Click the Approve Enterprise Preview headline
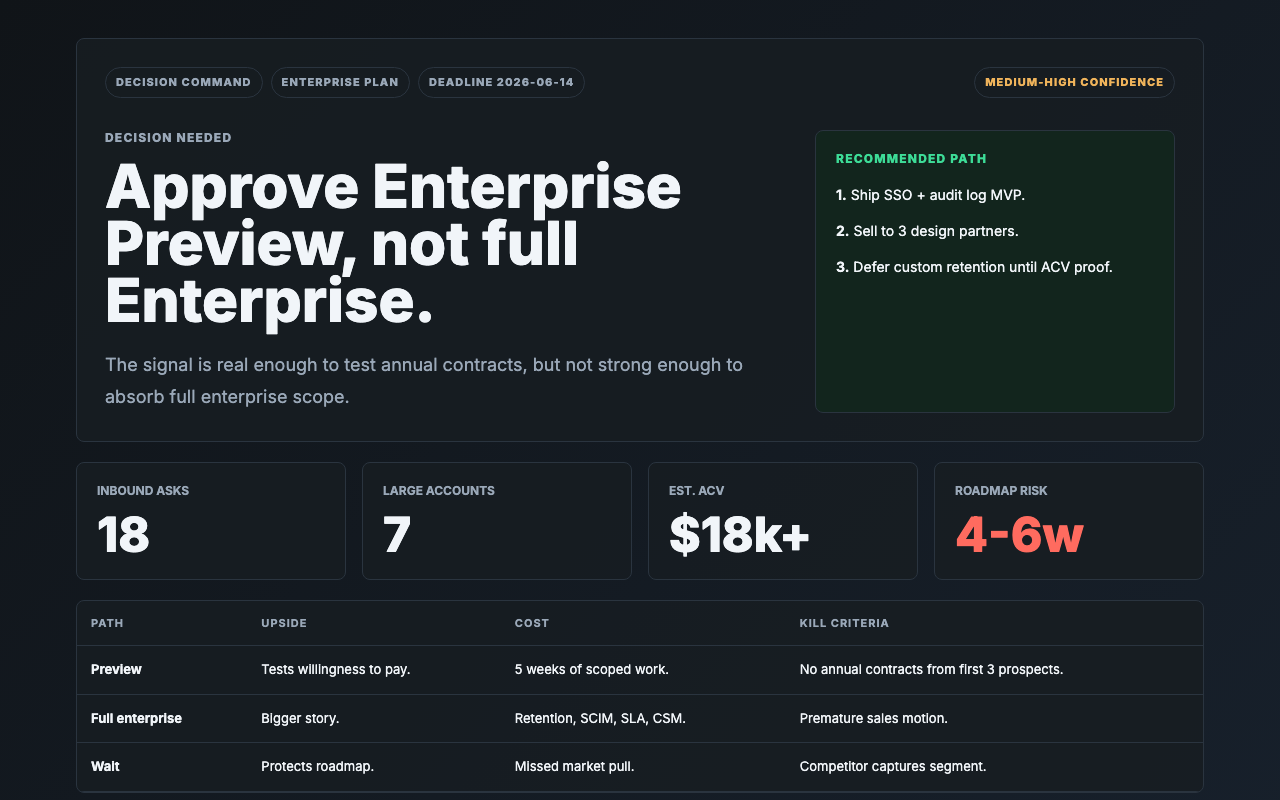This screenshot has height=800, width=1280. pyautogui.click(x=393, y=244)
